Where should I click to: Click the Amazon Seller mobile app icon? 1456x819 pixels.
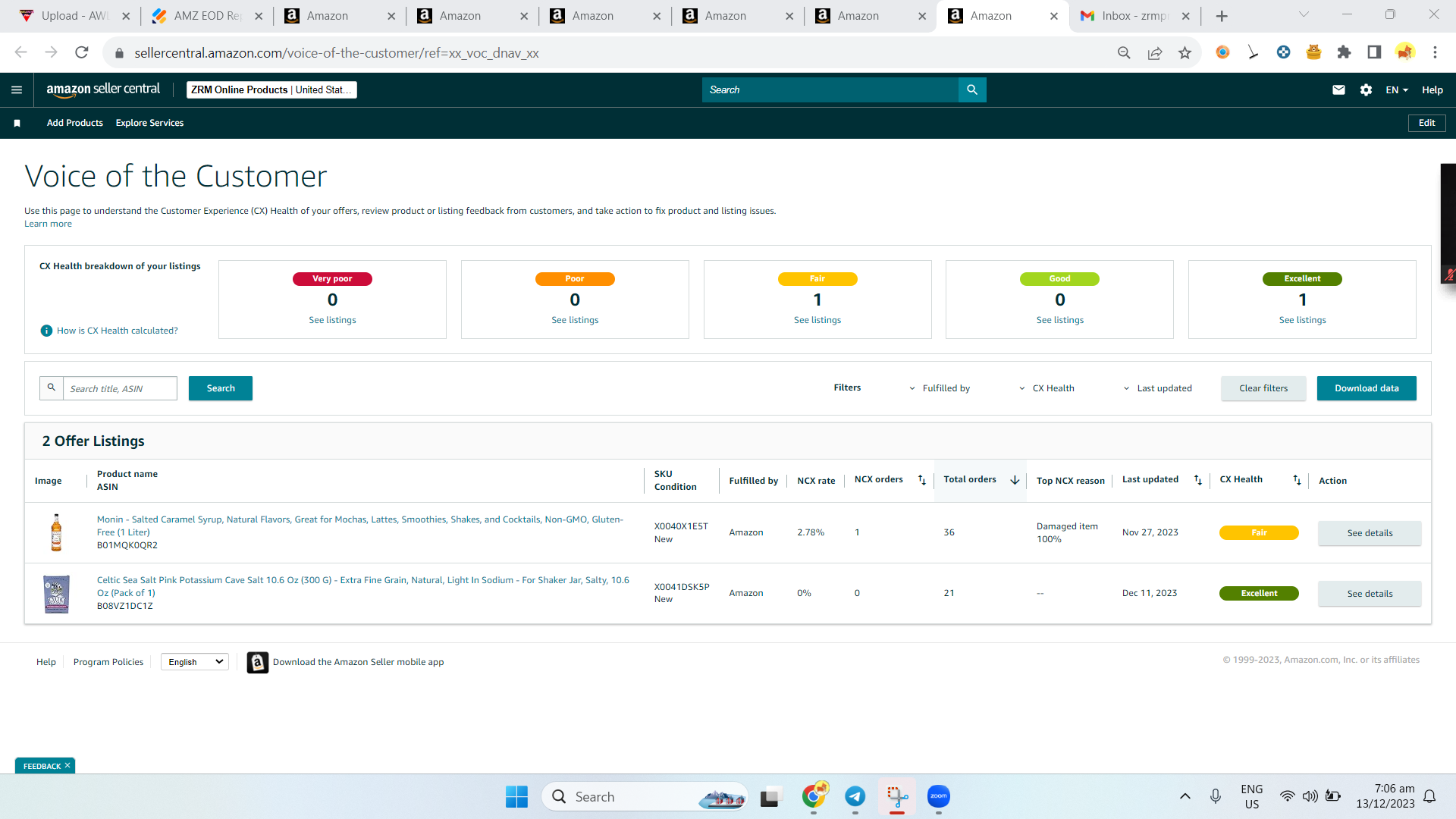pos(258,662)
